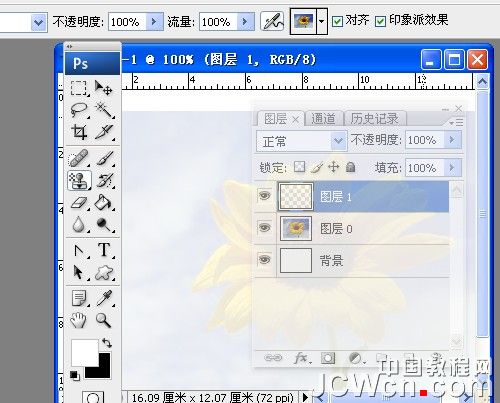Select the Slice tool
500x403 pixels.
pos(104,132)
